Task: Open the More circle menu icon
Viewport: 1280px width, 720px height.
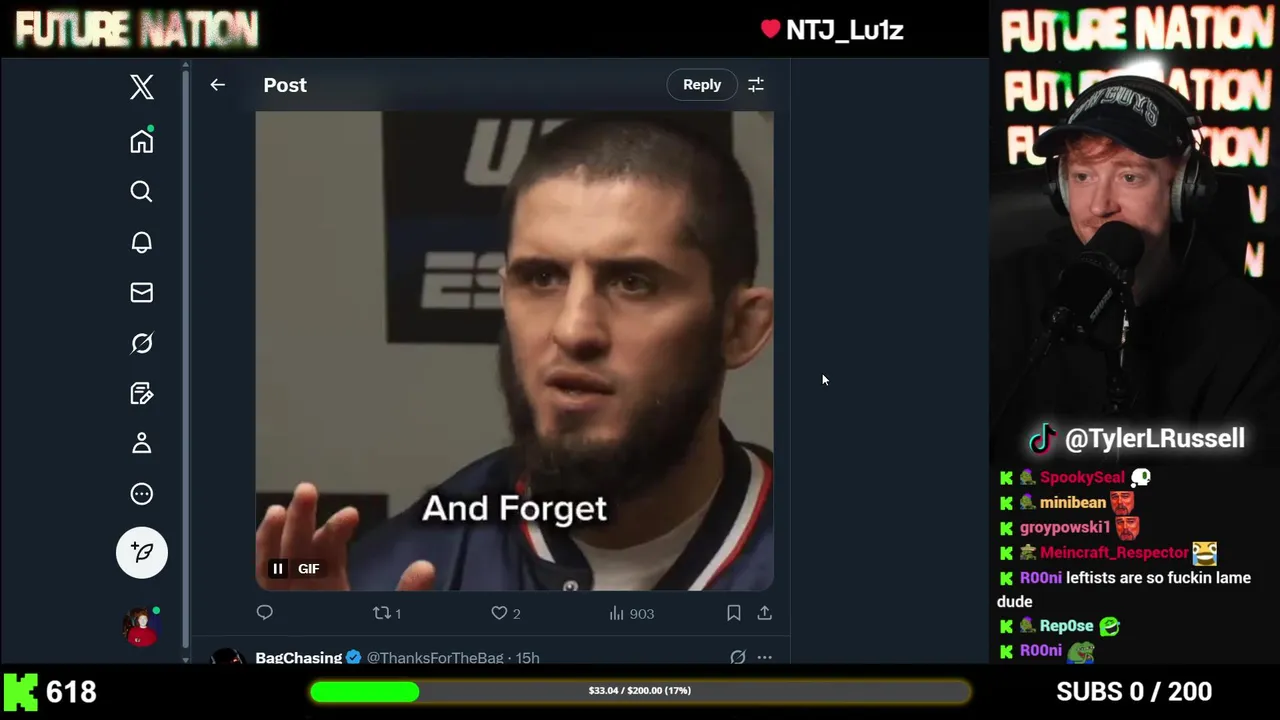Action: (142, 493)
